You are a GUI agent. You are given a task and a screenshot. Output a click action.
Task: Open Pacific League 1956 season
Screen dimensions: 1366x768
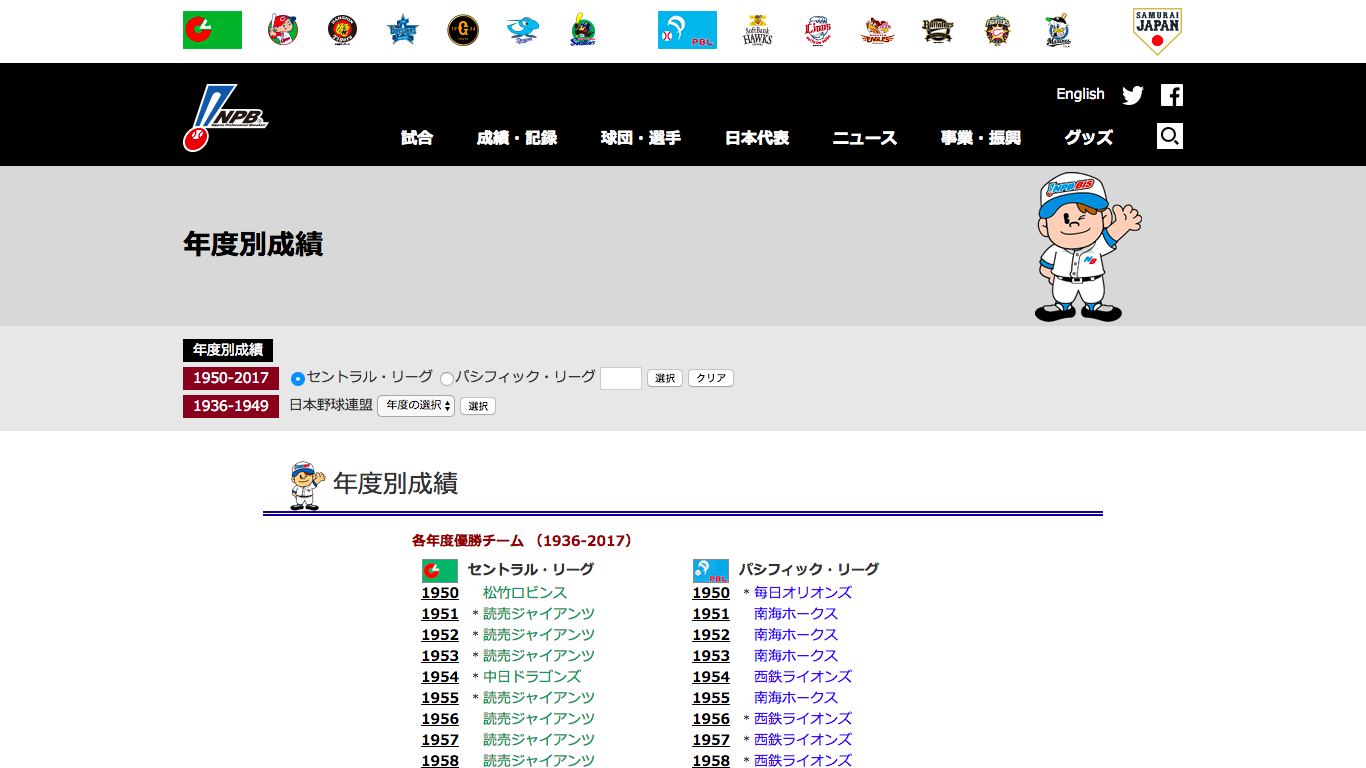click(711, 719)
